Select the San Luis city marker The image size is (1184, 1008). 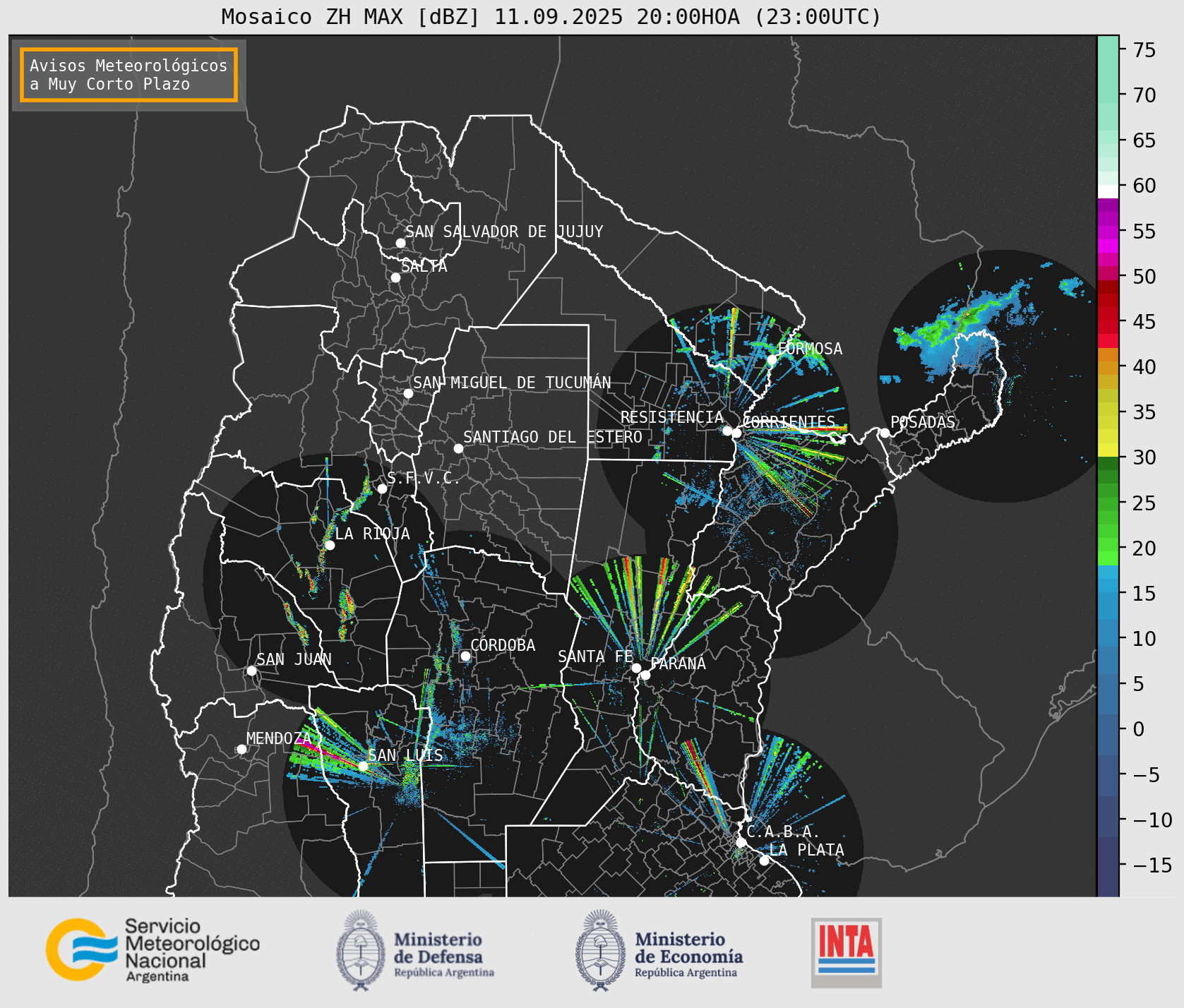click(363, 766)
